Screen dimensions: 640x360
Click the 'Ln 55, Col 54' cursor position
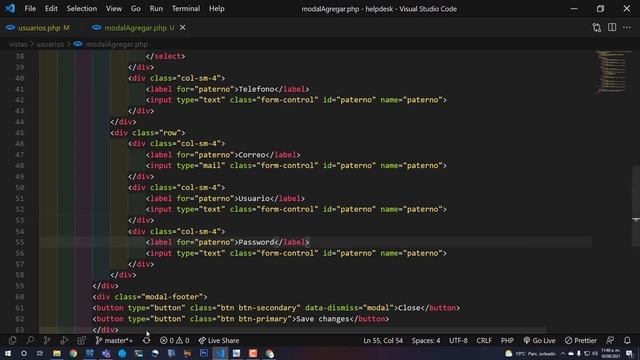tap(383, 340)
